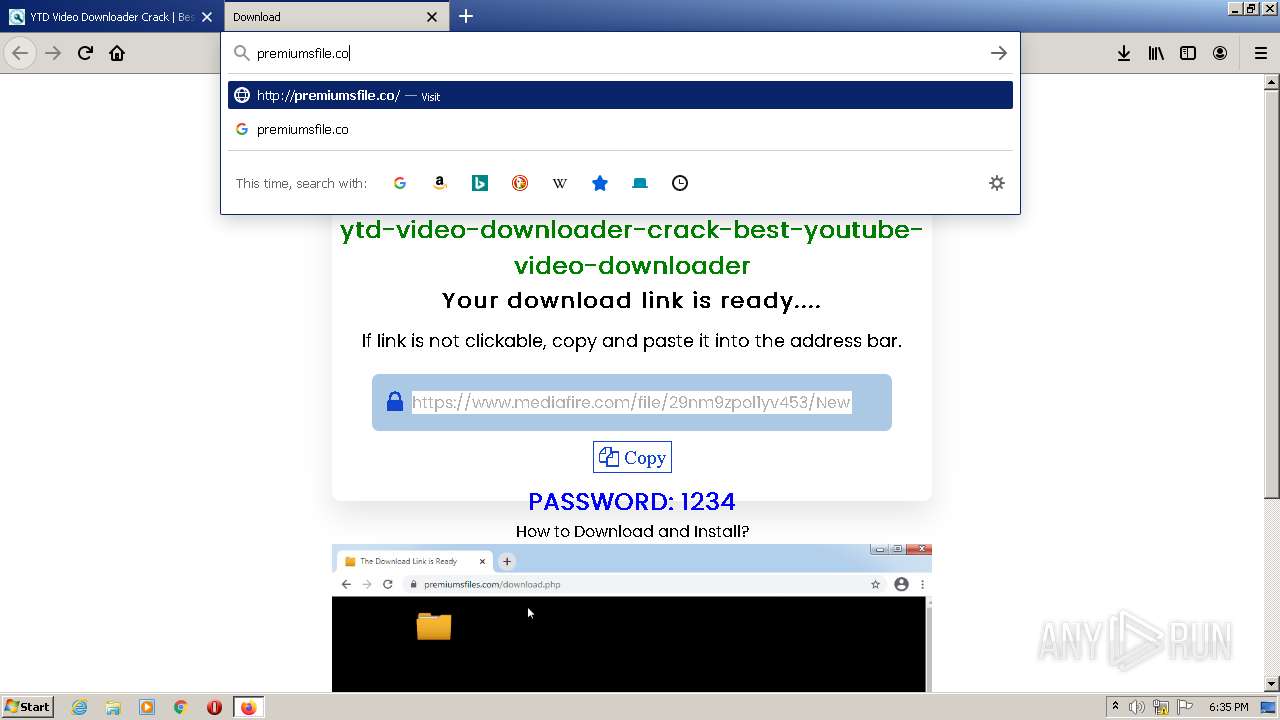
Task: Open the Library toolbar icon
Action: pyautogui.click(x=1156, y=53)
